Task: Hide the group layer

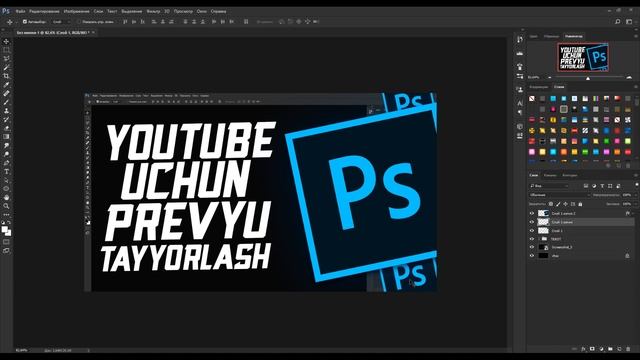Action: click(532, 239)
